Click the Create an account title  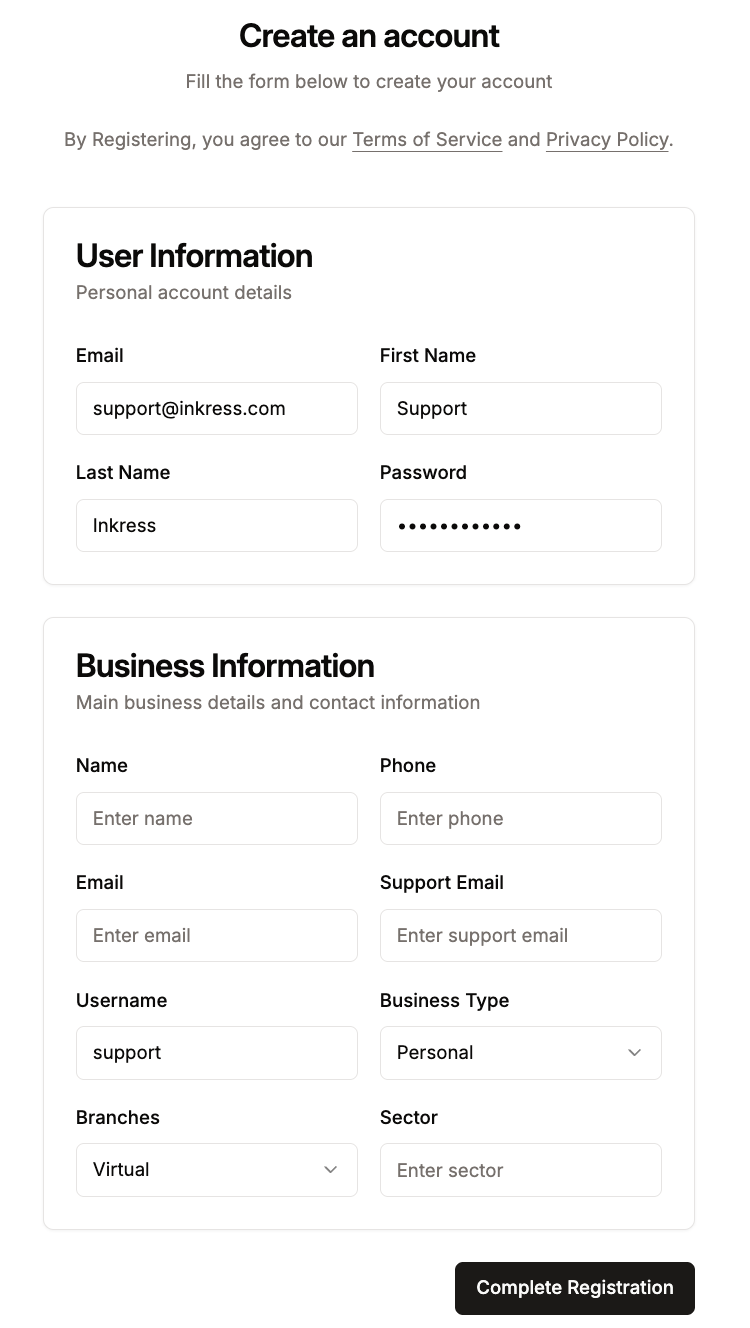point(369,36)
